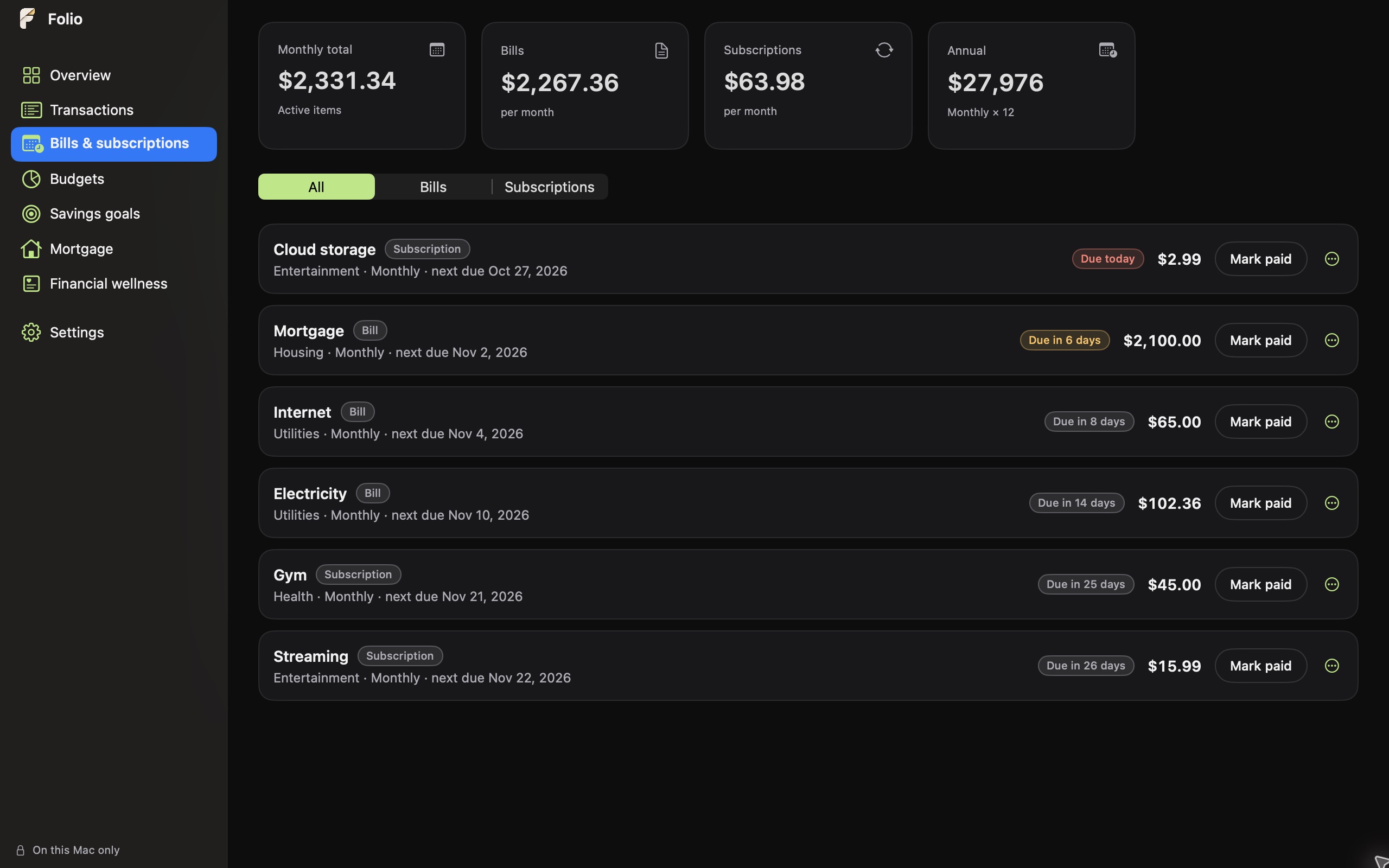Click the $102.36 Electricity amount
Viewport: 1389px width, 868px height.
(x=1169, y=503)
